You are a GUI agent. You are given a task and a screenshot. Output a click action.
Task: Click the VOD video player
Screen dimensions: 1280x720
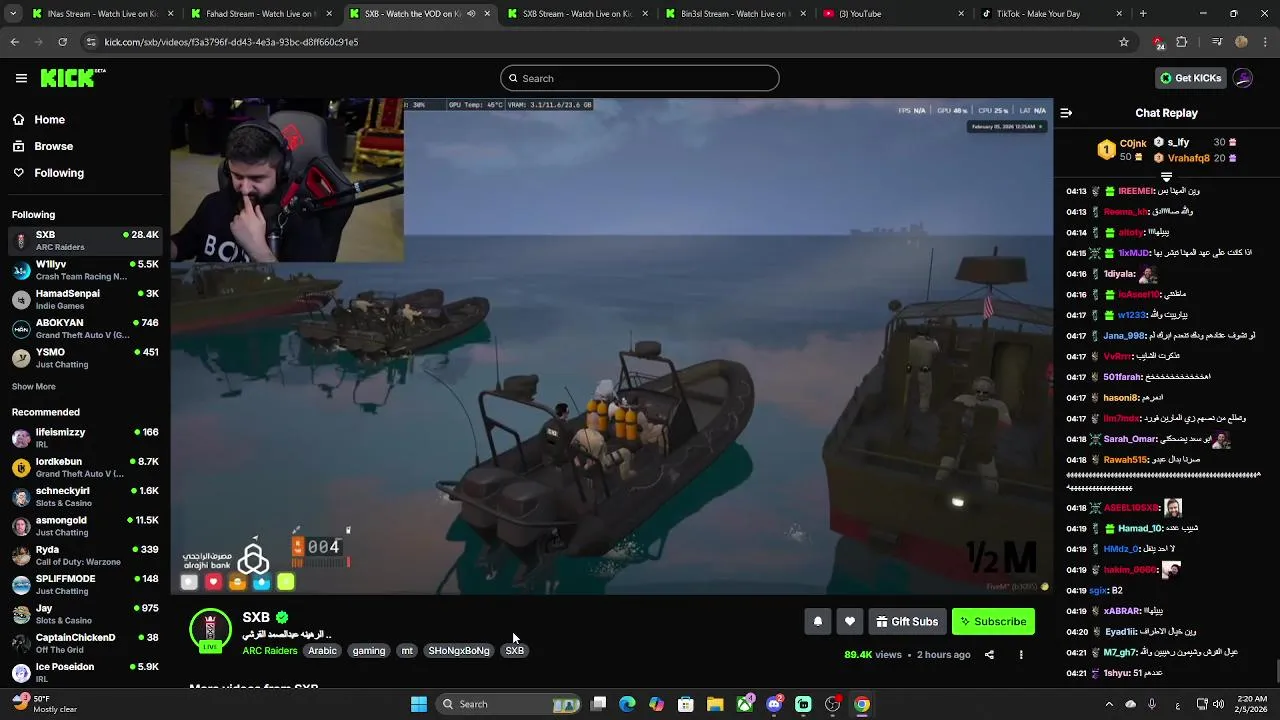(611, 346)
